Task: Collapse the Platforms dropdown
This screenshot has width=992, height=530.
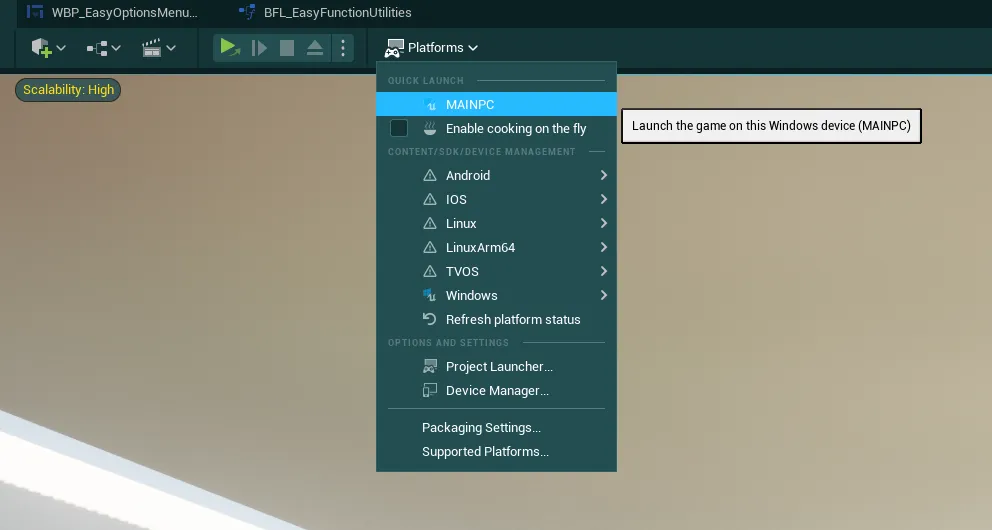Action: (x=473, y=48)
